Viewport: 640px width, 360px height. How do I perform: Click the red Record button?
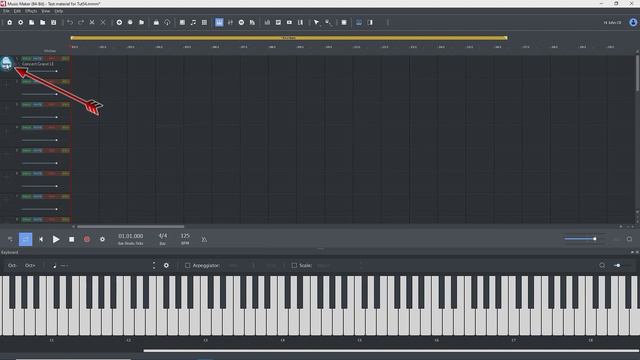point(87,239)
